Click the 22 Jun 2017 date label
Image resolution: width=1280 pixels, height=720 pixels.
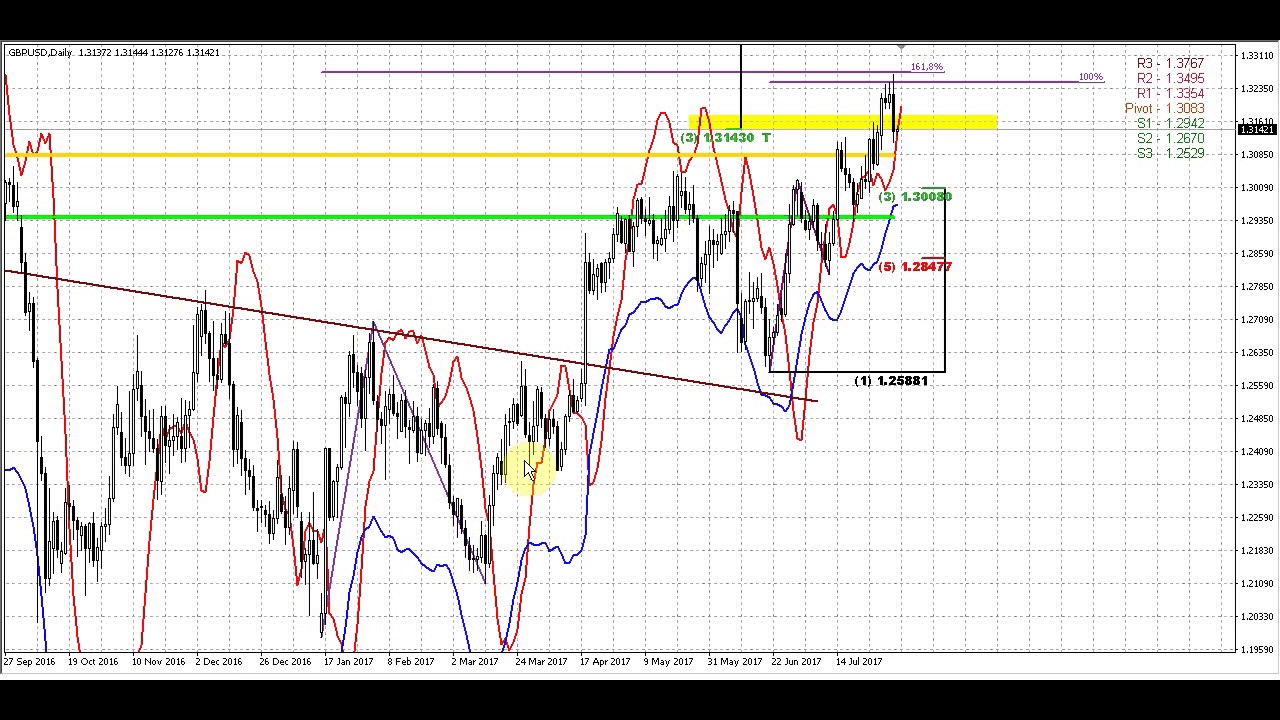[797, 662]
